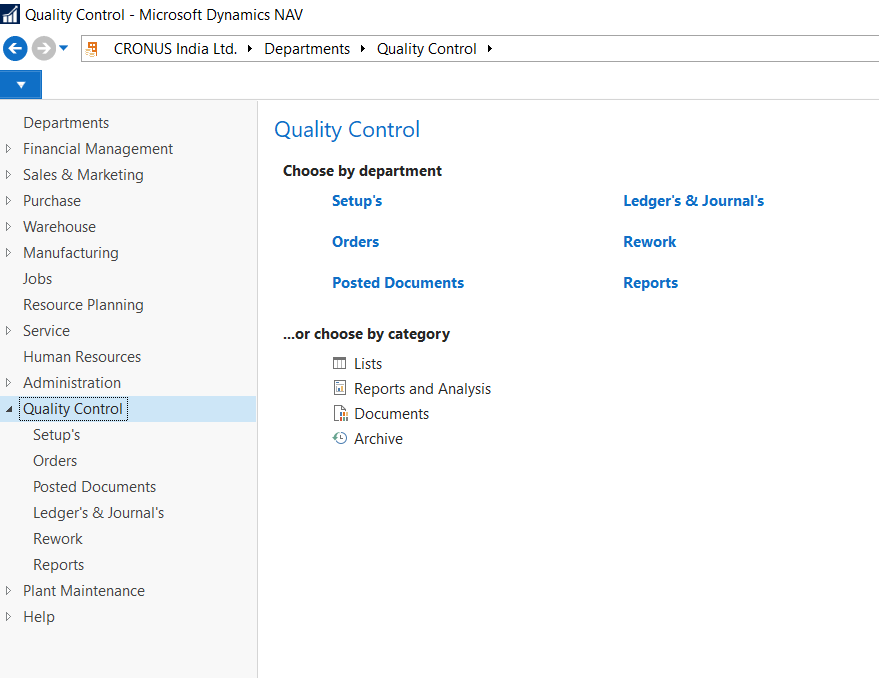The image size is (879, 678).
Task: Click Quality Control in the breadcrumb
Action: (427, 49)
